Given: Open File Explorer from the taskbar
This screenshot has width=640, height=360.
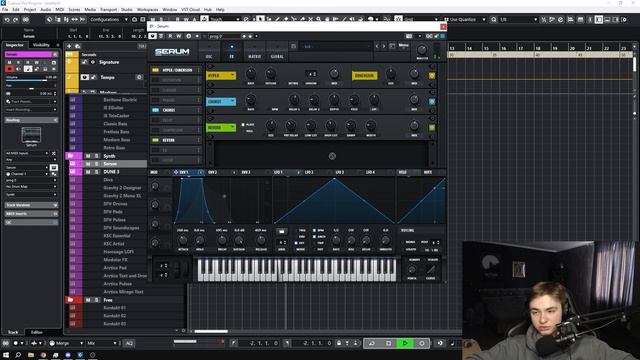Looking at the screenshot, I should click(x=31, y=355).
